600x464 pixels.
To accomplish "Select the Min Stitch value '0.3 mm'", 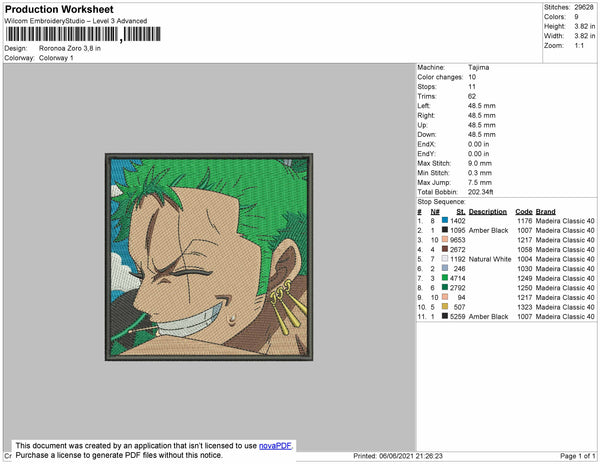I will click(x=480, y=173).
